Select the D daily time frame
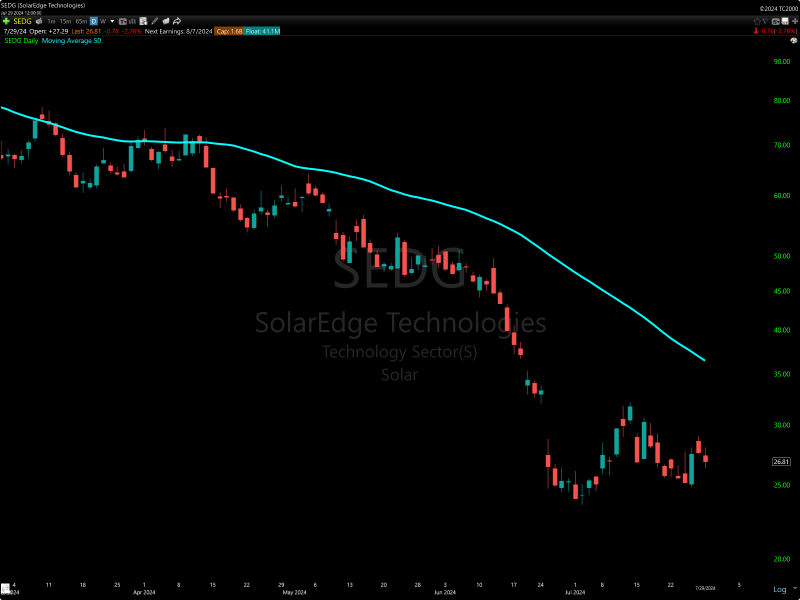Screen dimensions: 800x600 94,21
